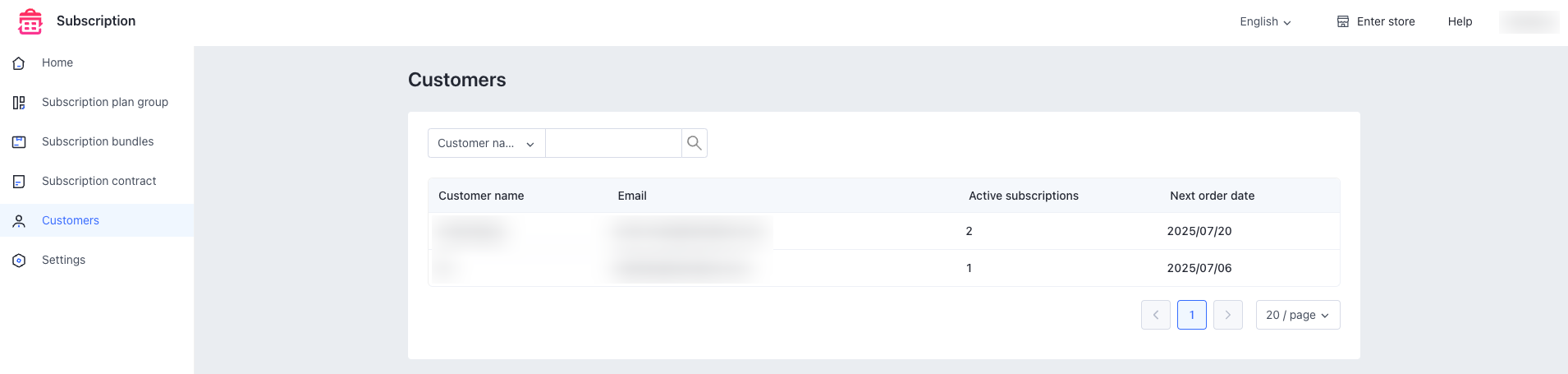
Task: Go to the Subscription contract menu item
Action: (x=97, y=181)
